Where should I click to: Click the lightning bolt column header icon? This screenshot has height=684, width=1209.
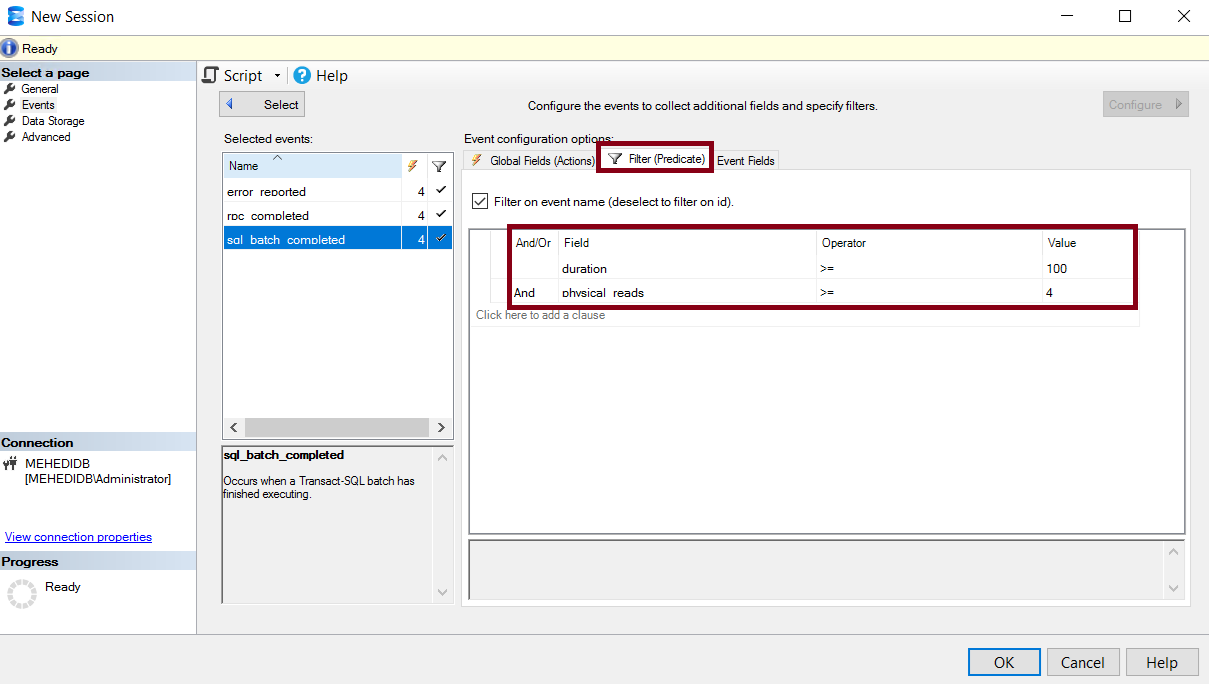pos(412,166)
